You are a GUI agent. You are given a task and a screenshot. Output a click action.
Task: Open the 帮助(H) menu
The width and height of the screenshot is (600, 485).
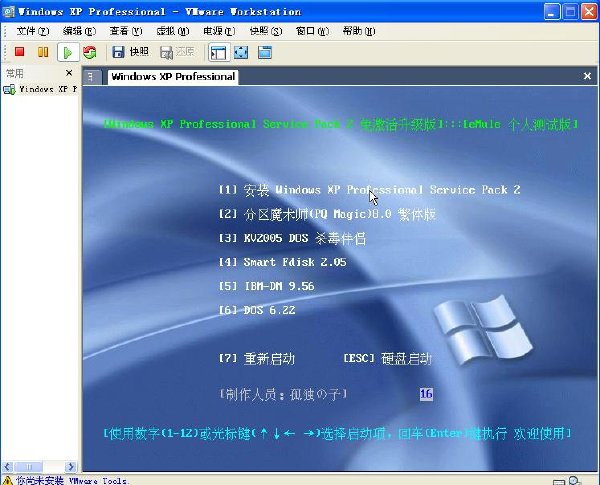pos(359,31)
